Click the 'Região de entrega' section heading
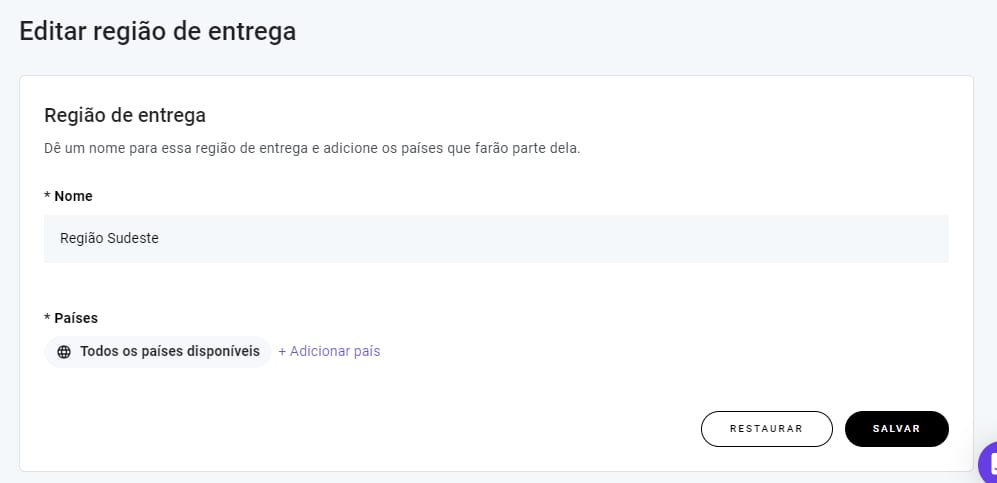 click(125, 115)
